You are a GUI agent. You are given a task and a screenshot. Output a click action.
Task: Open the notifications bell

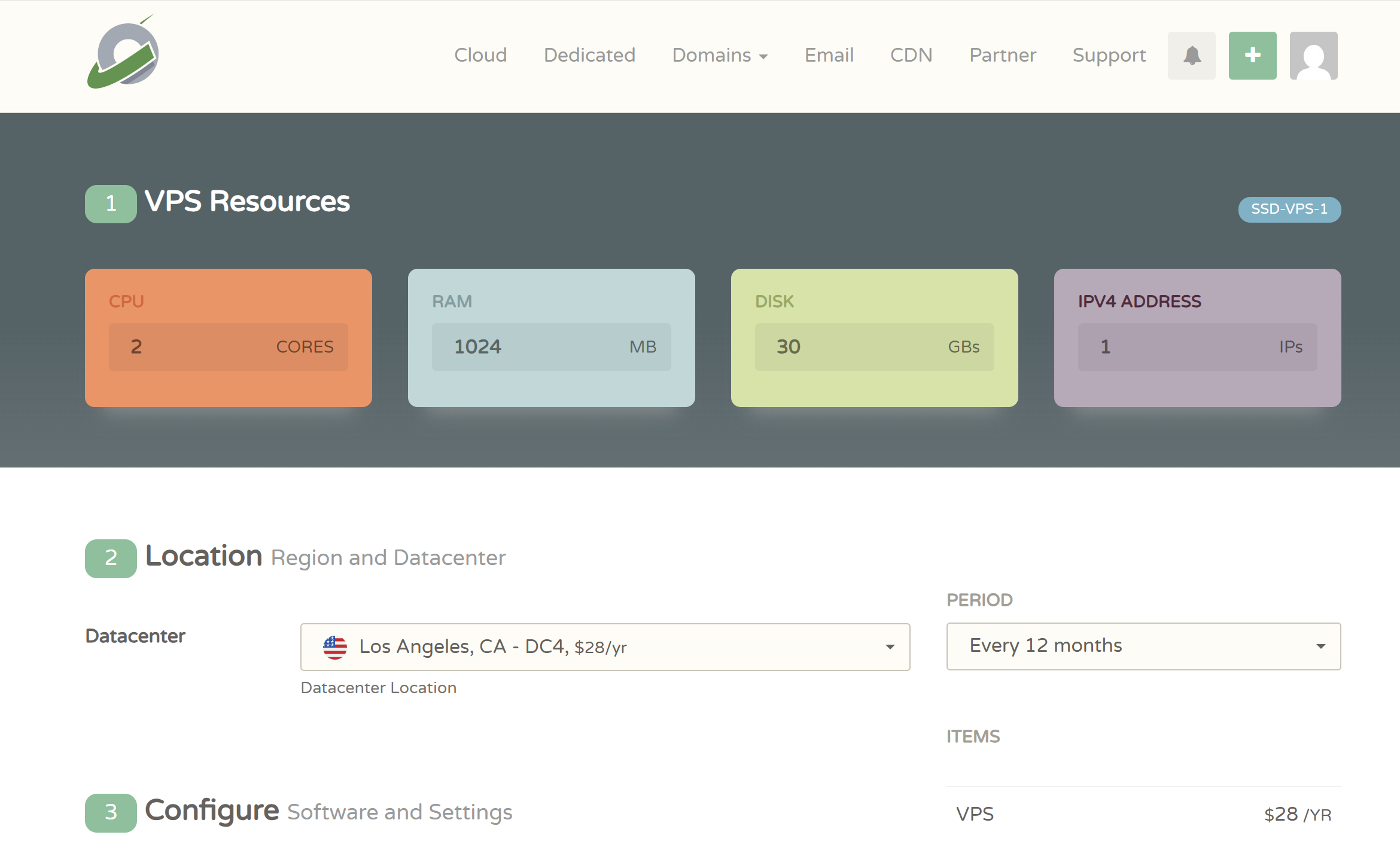[1192, 56]
